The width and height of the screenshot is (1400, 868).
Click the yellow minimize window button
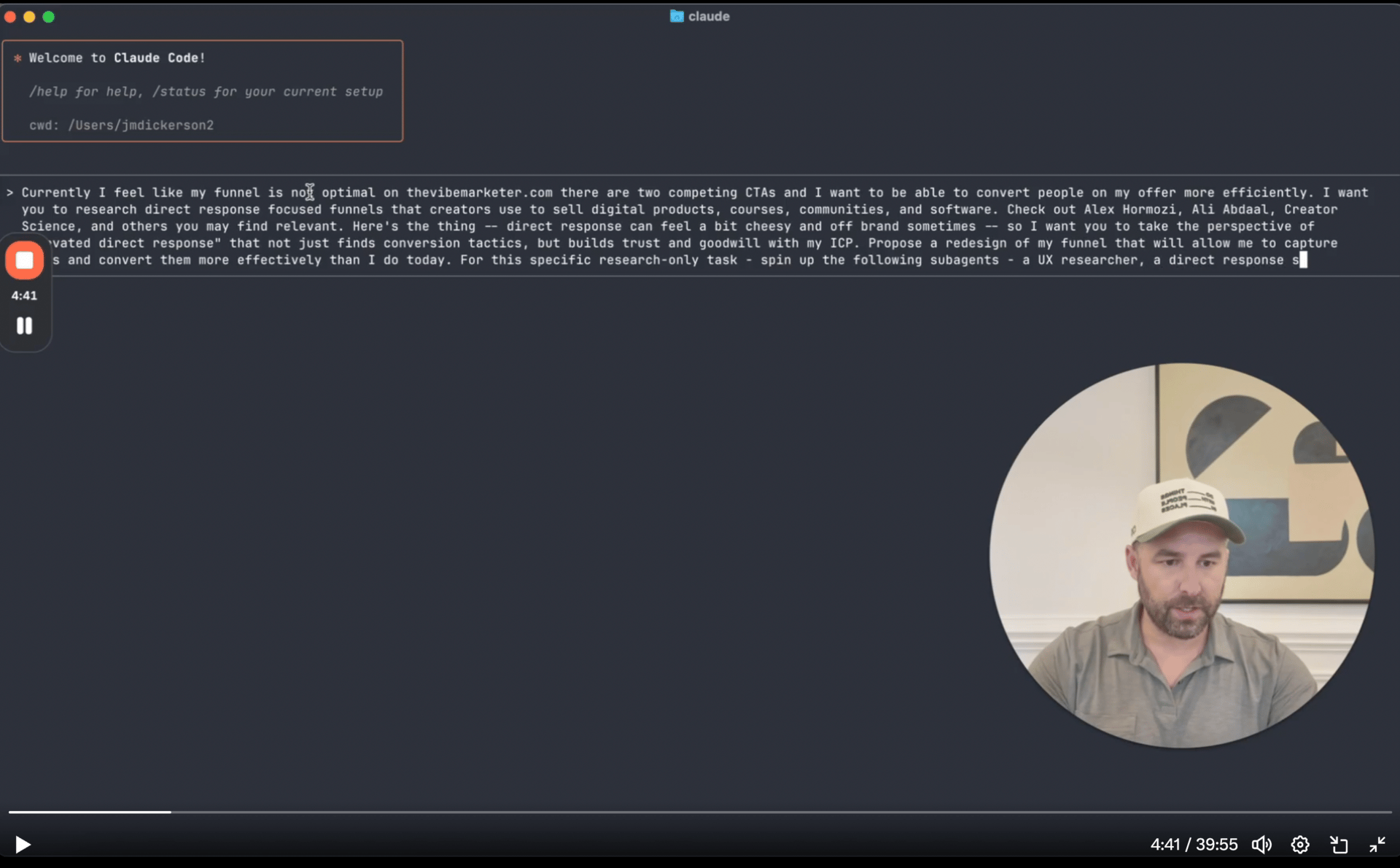[29, 17]
